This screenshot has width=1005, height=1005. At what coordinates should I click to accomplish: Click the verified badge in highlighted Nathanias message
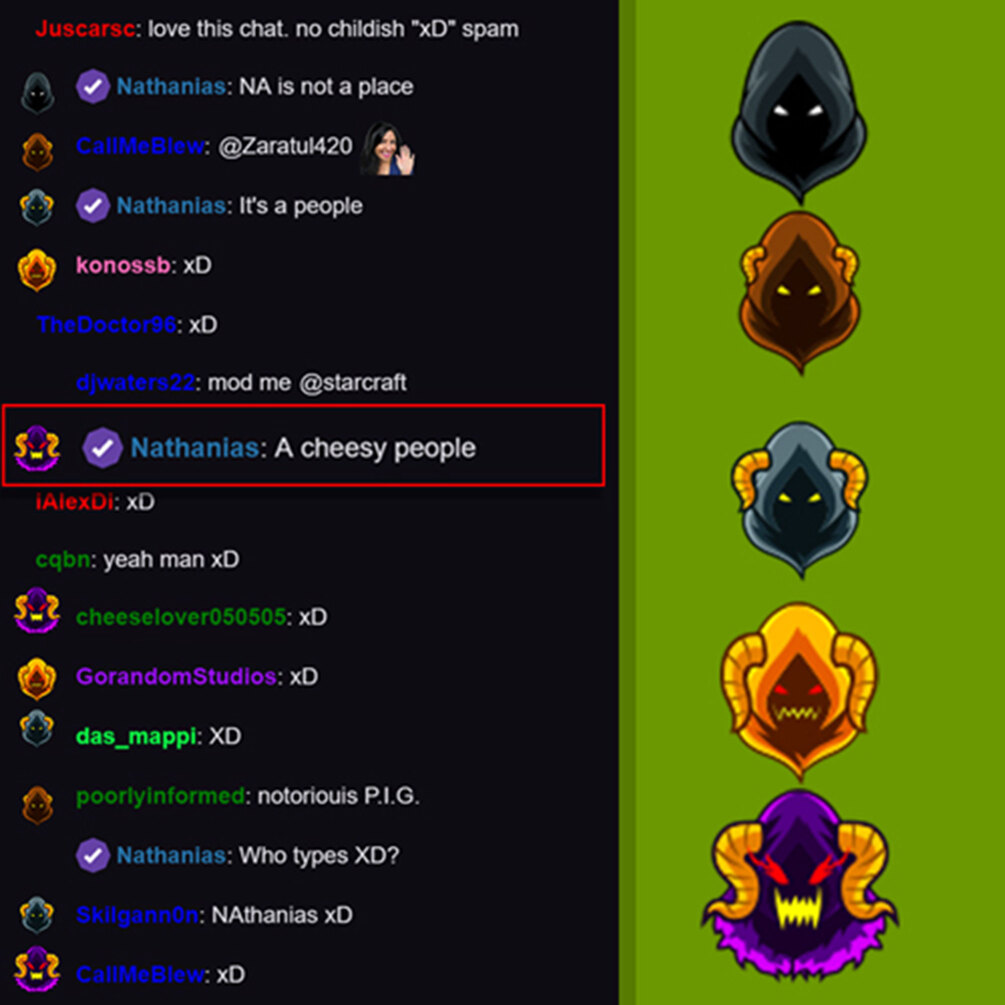coord(103,447)
